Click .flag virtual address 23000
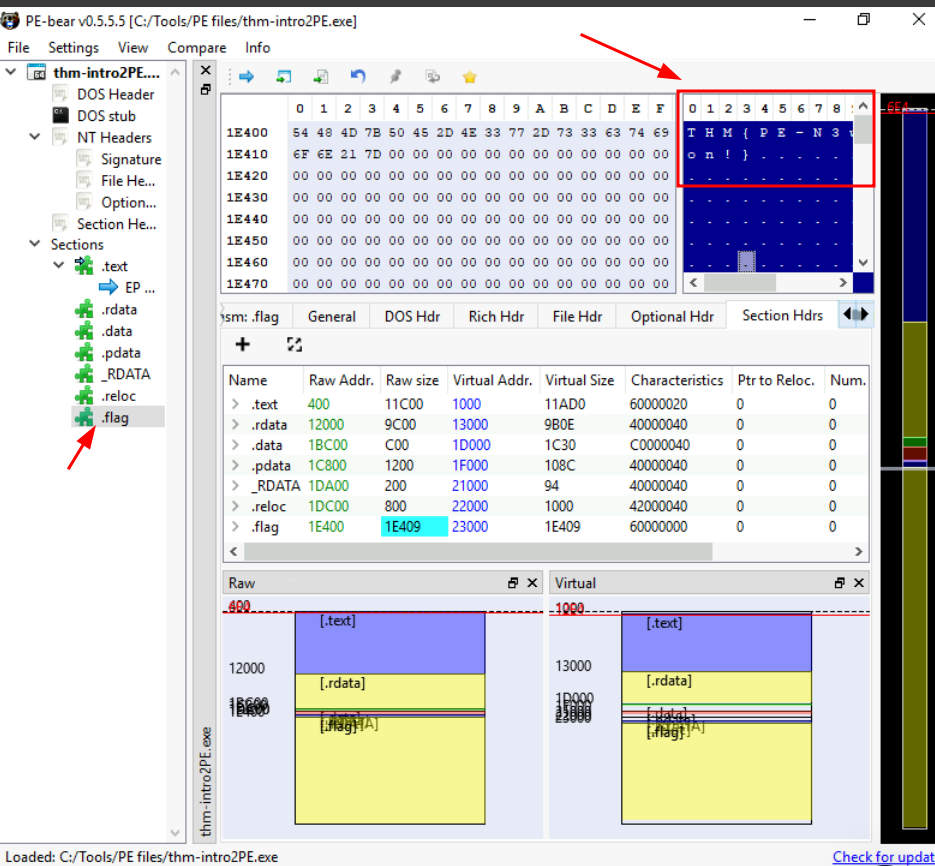 (470, 527)
